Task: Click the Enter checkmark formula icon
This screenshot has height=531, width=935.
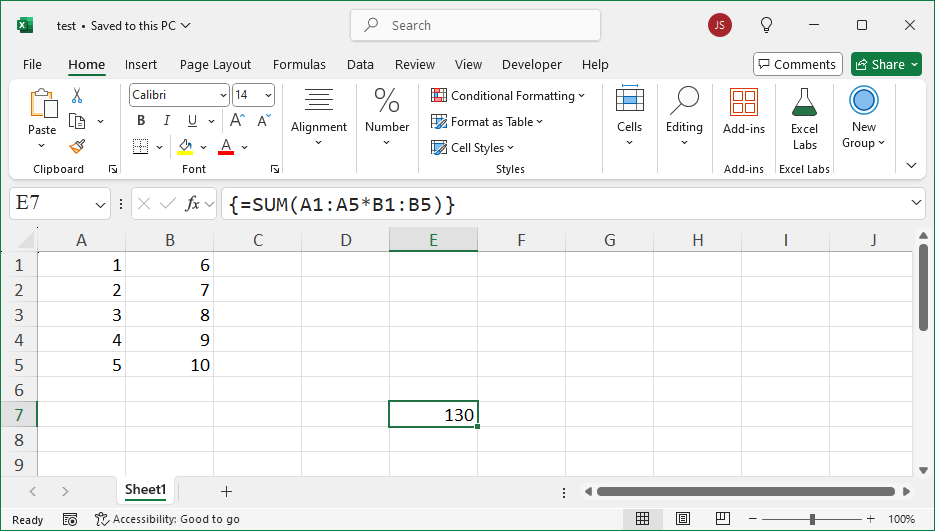Action: point(168,204)
